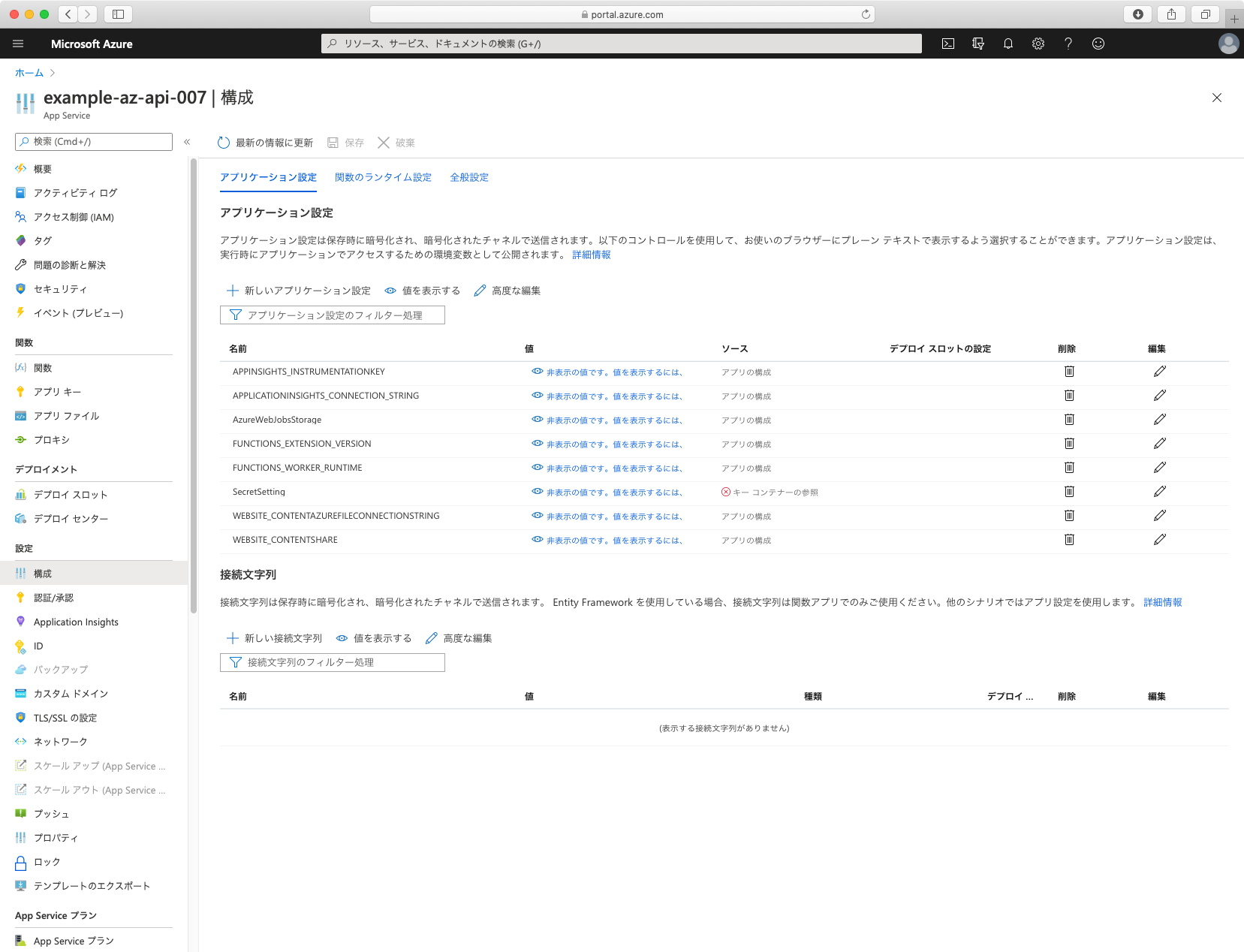Delete the AzureWebJobsStorage setting via trash icon
Screen dimensions: 1244x952
[x=1069, y=420]
